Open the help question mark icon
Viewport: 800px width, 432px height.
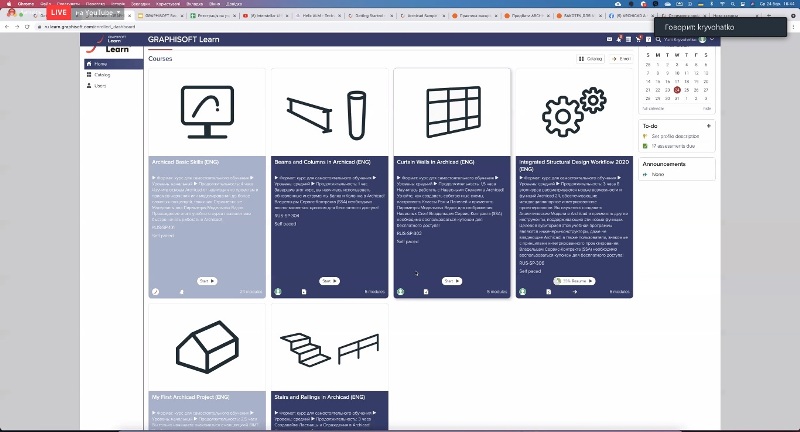coord(648,39)
